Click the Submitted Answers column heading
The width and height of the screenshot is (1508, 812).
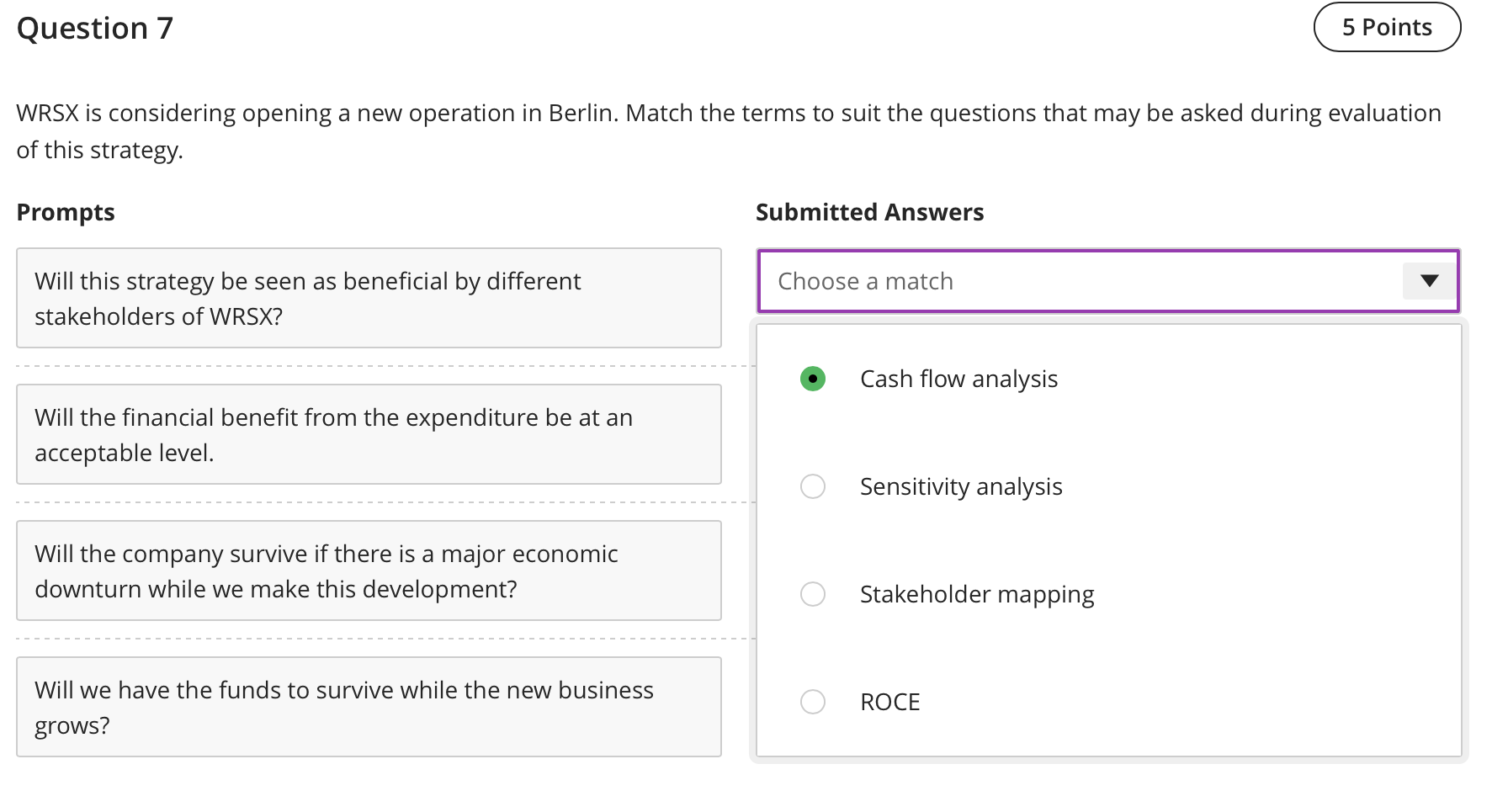[869, 212]
